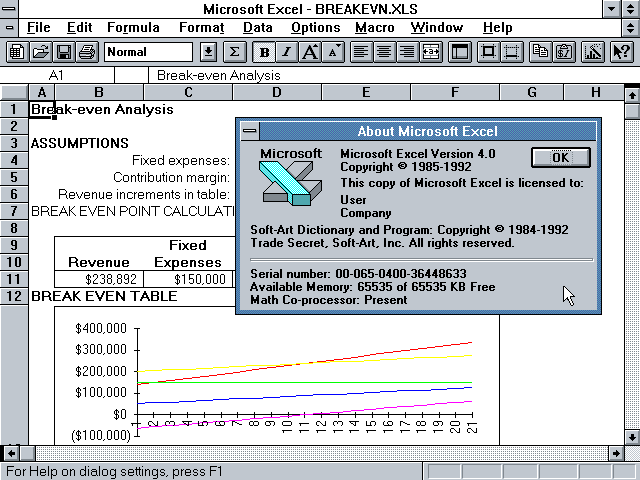Click the Increase Font Size icon

point(310,52)
